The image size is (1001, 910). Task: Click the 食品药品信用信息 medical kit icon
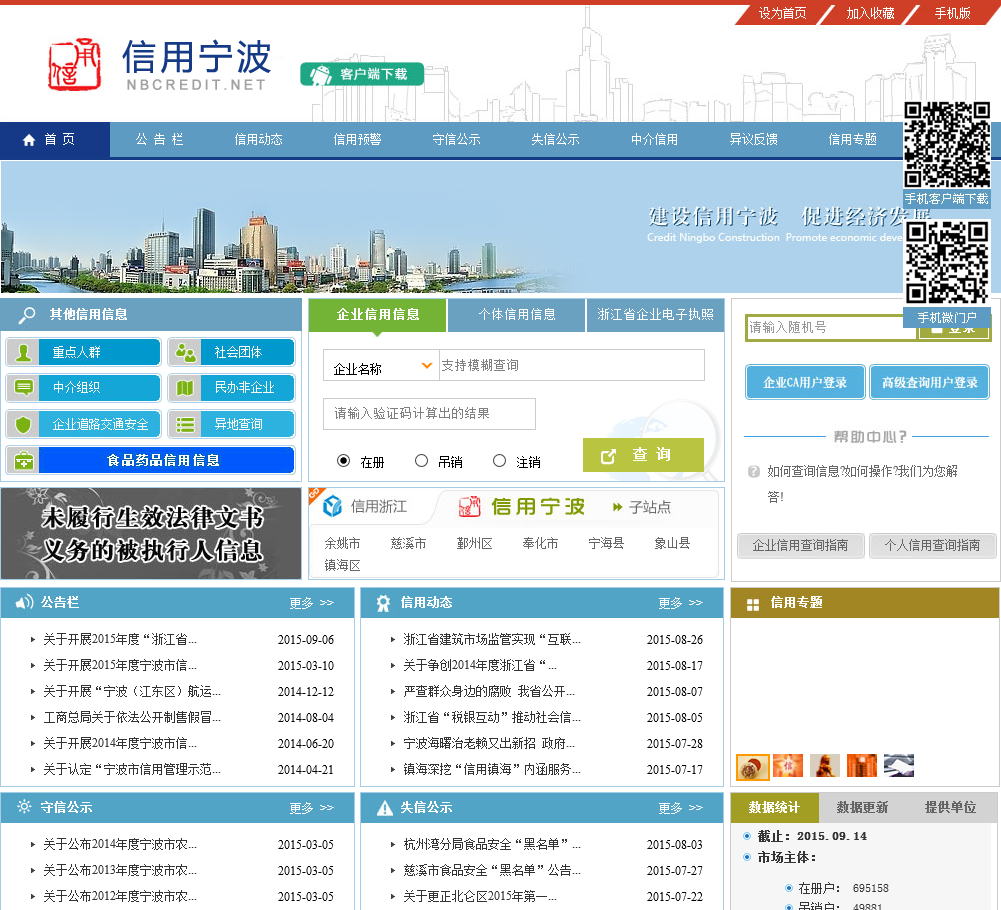[x=24, y=460]
